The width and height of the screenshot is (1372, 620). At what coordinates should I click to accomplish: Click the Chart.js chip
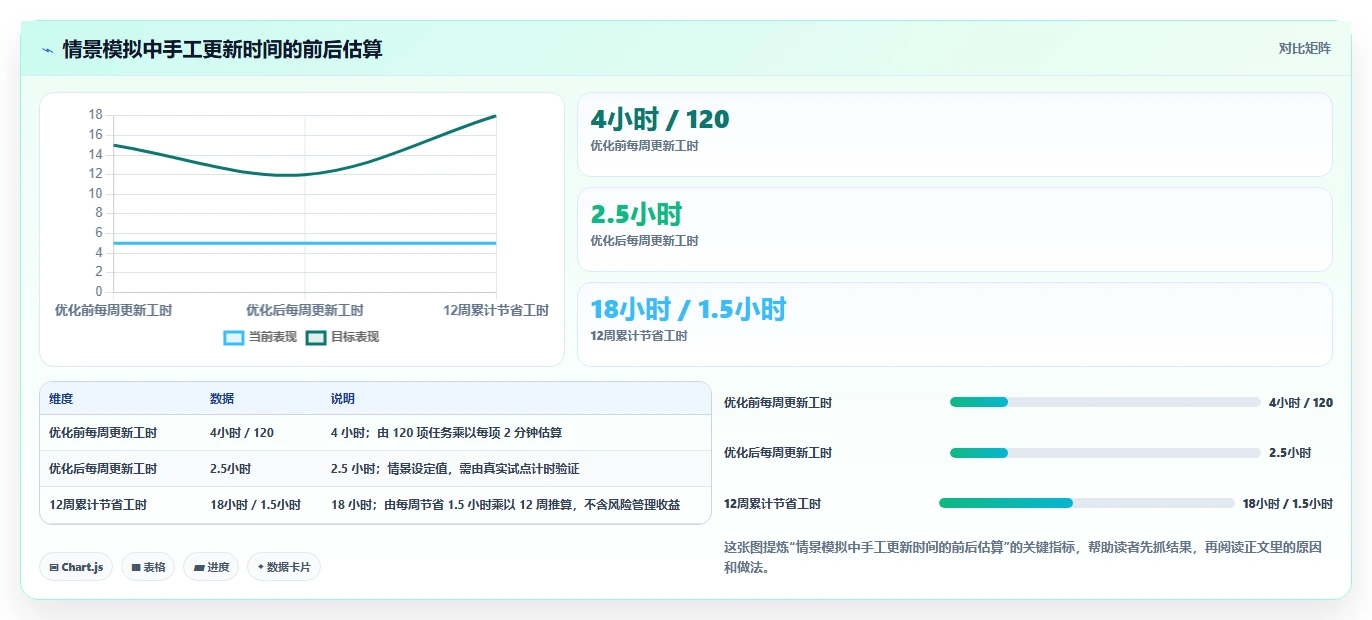pos(77,567)
